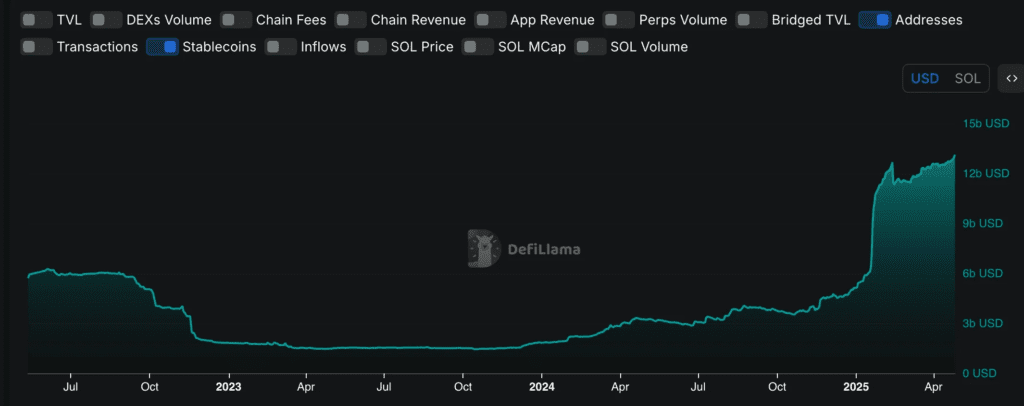Image resolution: width=1024 pixels, height=406 pixels.
Task: Enable the Transactions toggle
Action: (36, 47)
